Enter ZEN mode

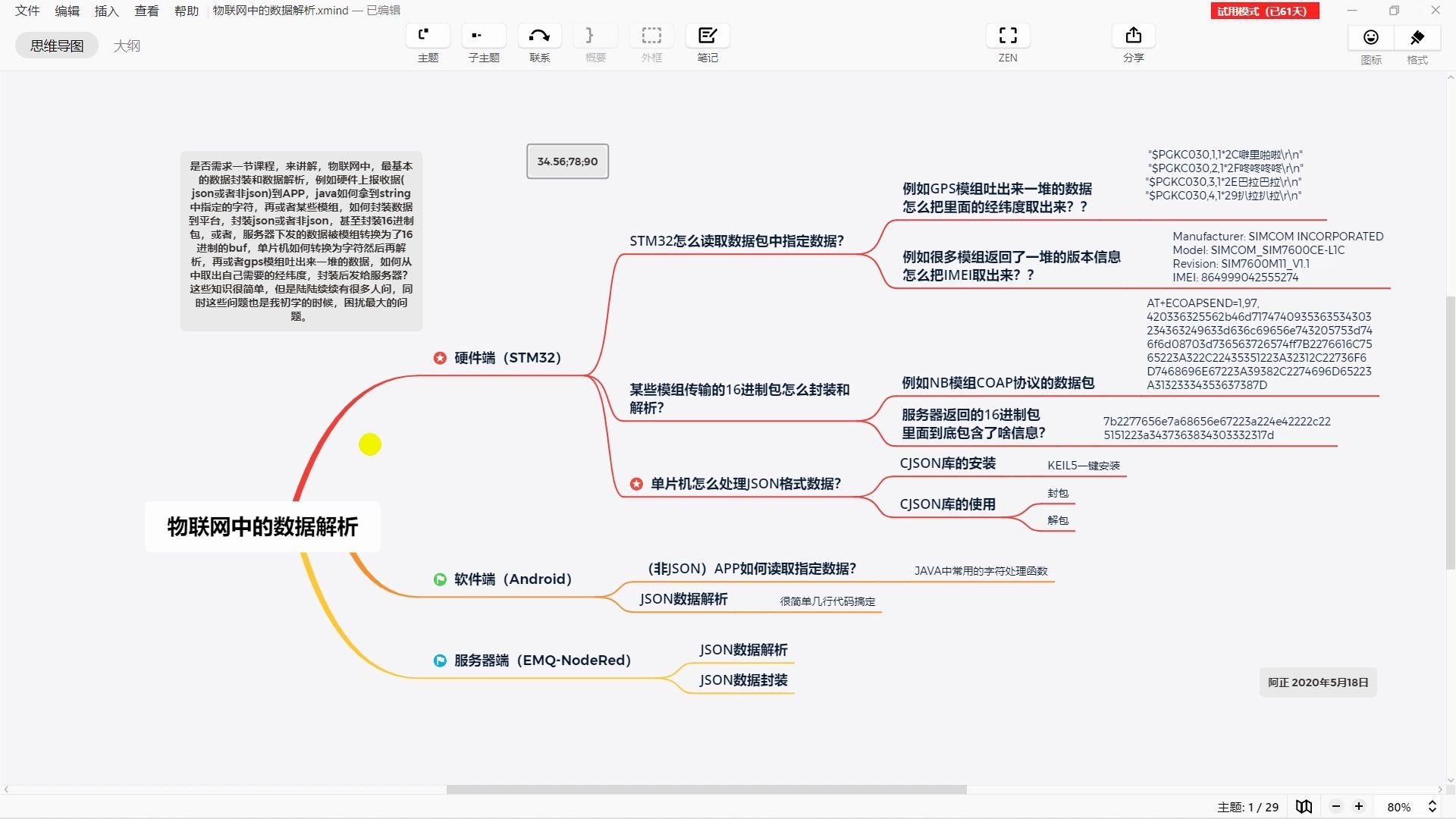tap(1008, 36)
